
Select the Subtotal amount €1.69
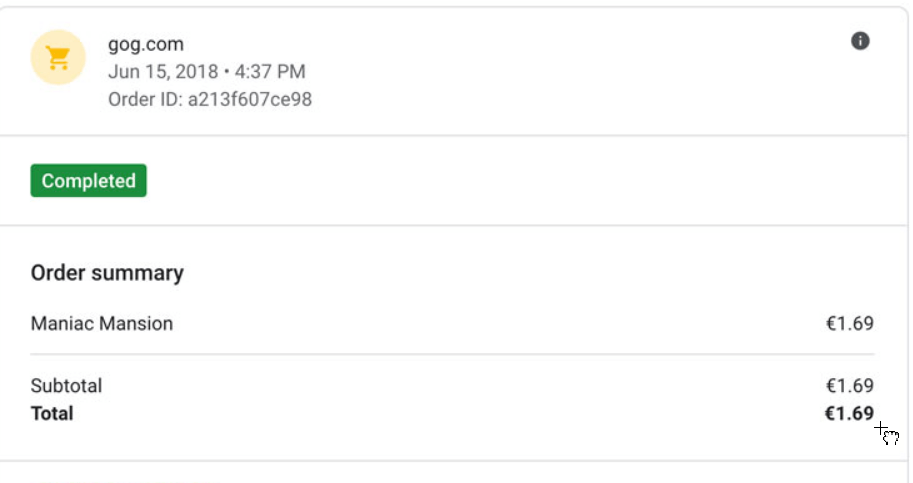849,386
